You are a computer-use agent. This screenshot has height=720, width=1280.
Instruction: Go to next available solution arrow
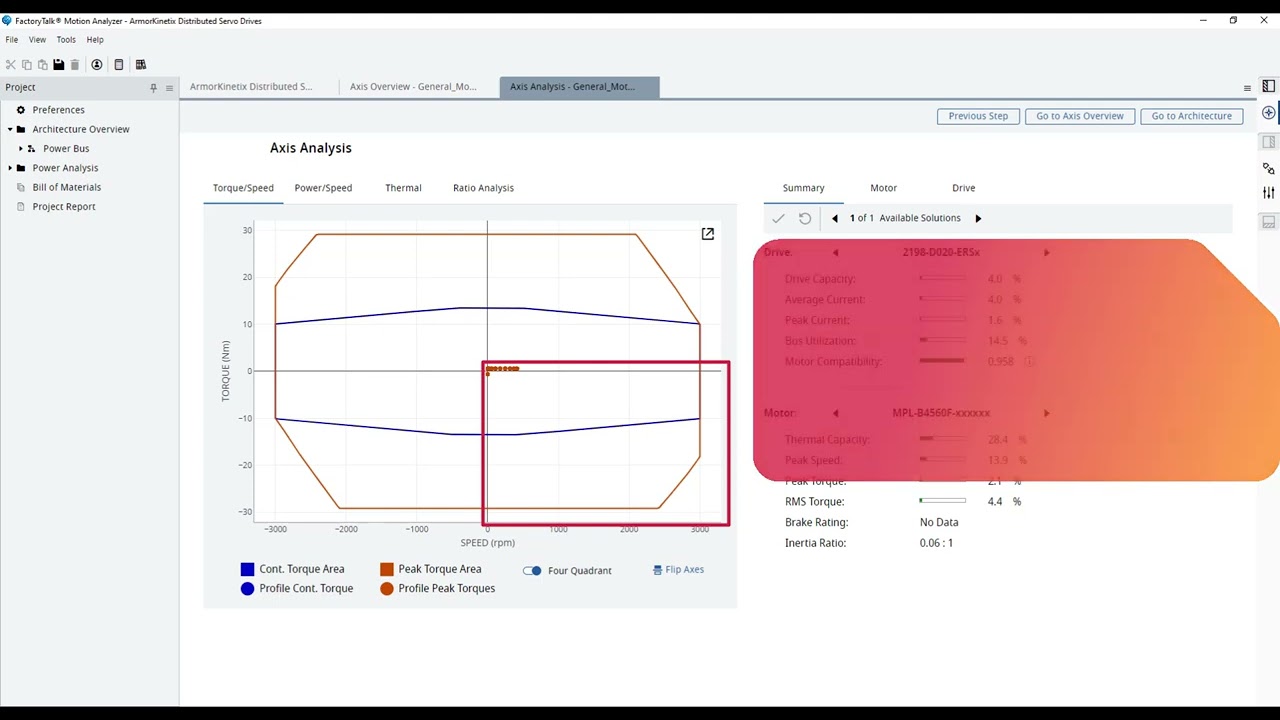978,218
